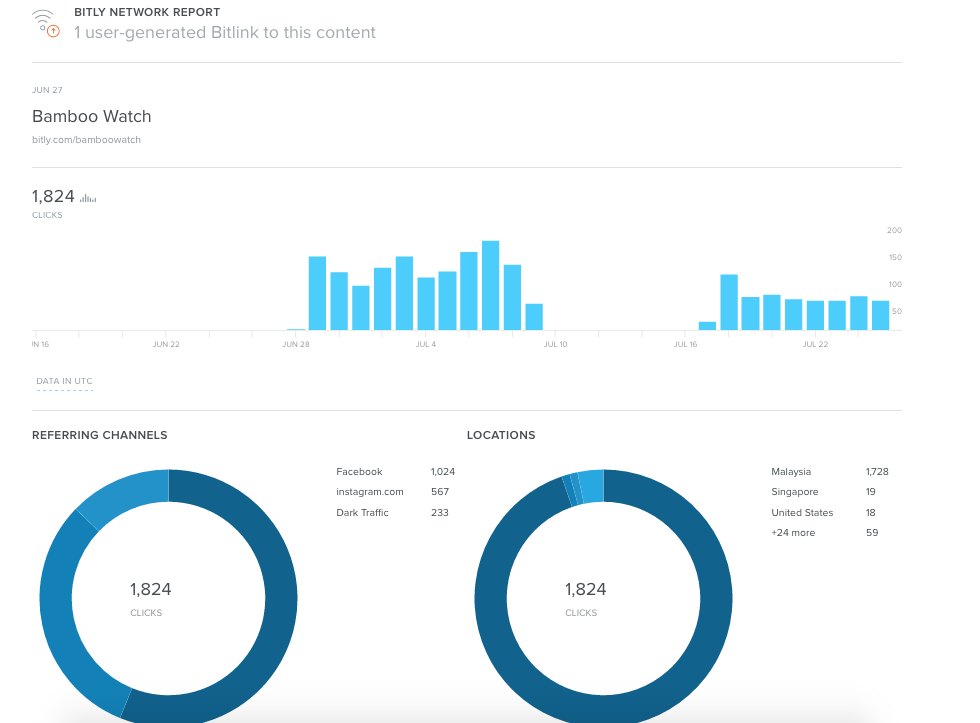
Task: Select Dark Traffic in the channels legend
Action: pos(362,512)
